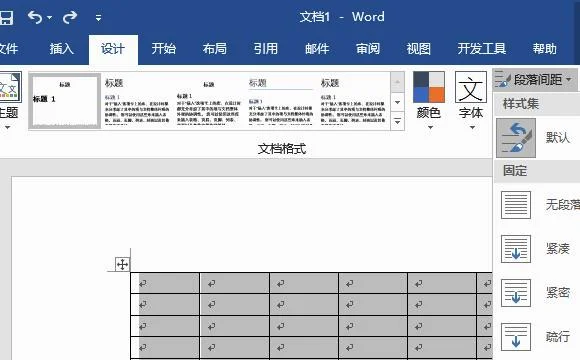Choose the first style set with 标题 1
The height and width of the screenshot is (360, 580).
[x=65, y=101]
